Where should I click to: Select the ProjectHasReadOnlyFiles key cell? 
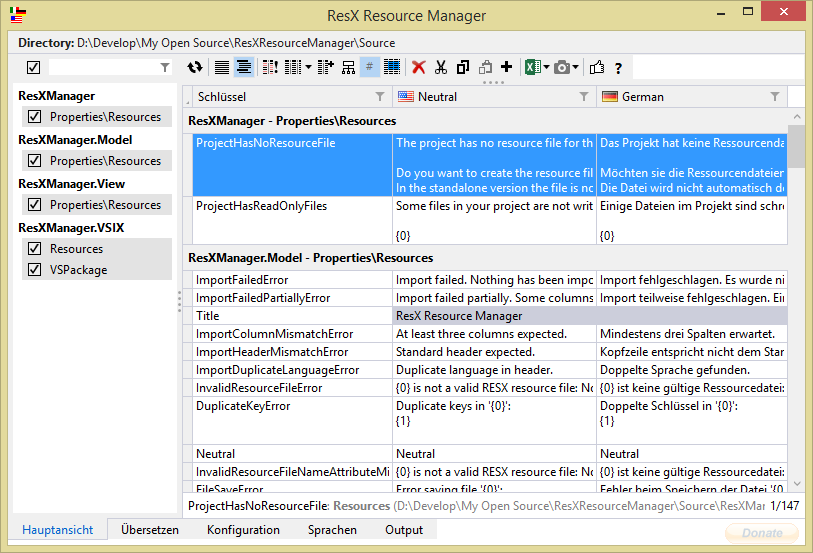coord(292,220)
